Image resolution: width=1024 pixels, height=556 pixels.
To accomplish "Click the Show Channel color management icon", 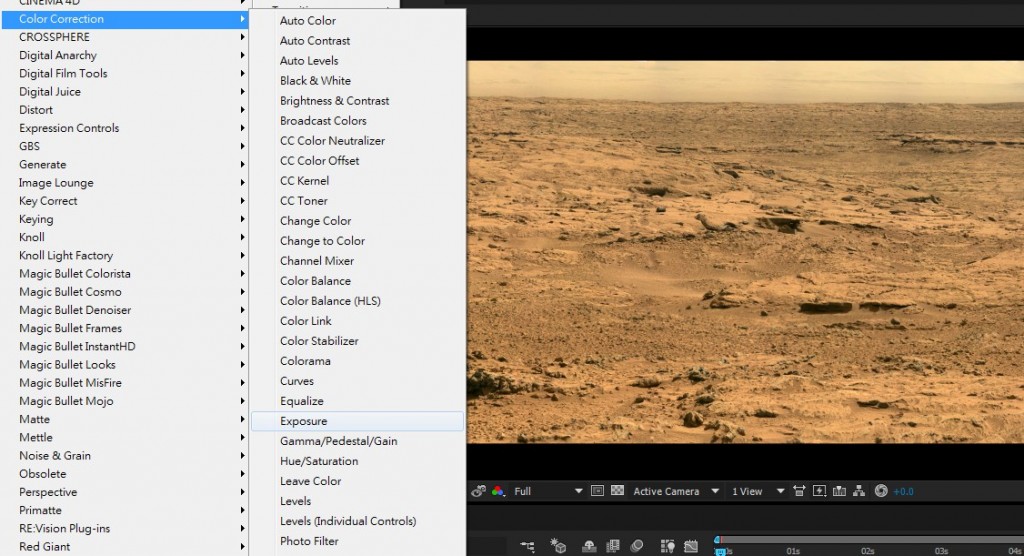I will [498, 491].
